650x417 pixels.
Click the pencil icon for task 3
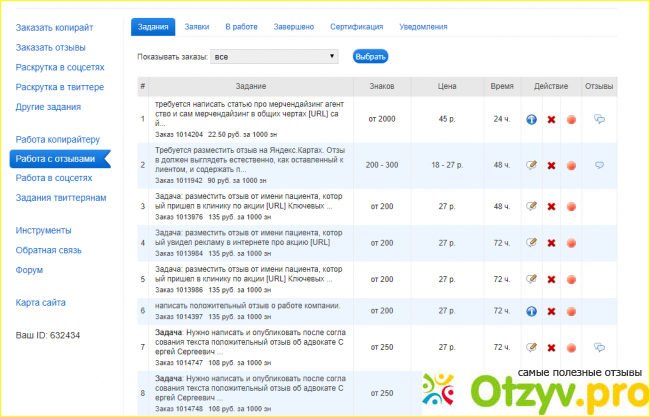click(x=532, y=206)
